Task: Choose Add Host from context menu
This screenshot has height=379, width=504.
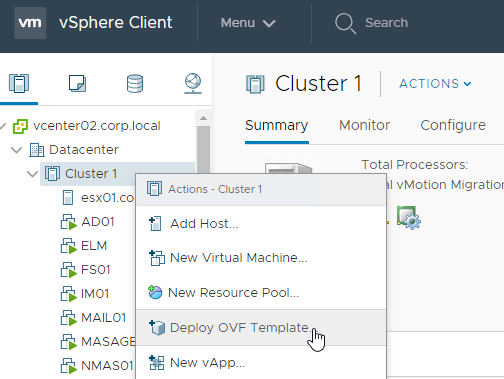Action: coord(261,224)
